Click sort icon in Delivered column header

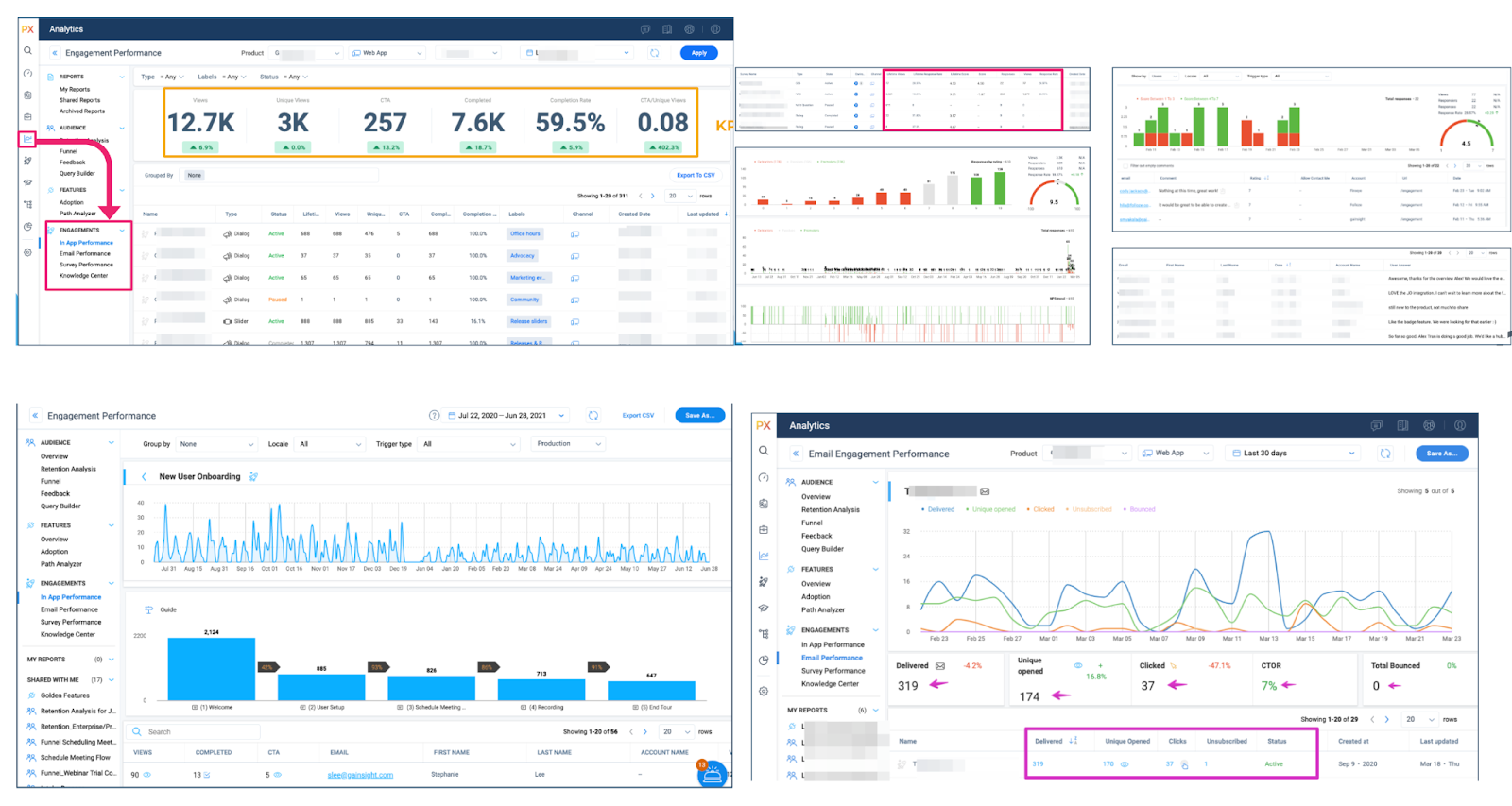[x=1074, y=741]
